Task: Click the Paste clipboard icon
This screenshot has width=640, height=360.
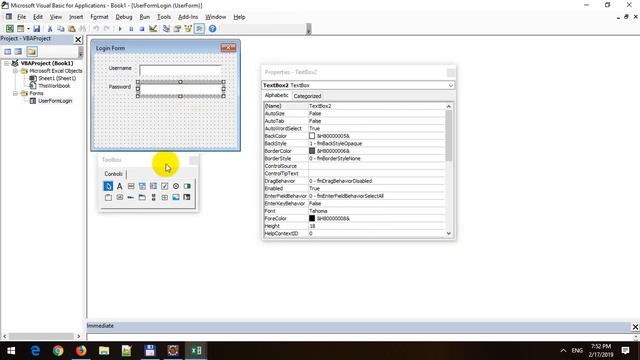Action: coord(71,29)
